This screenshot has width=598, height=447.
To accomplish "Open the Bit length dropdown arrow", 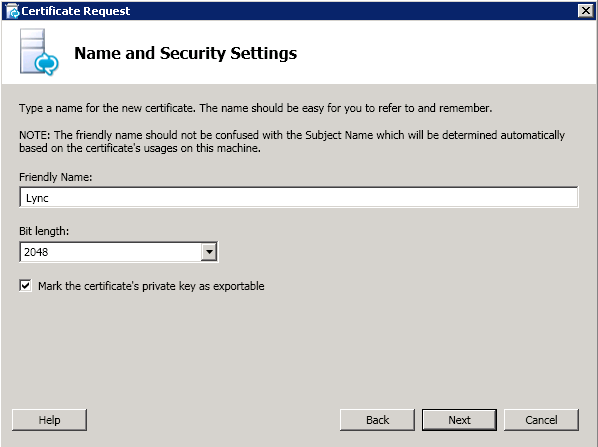I will click(209, 252).
